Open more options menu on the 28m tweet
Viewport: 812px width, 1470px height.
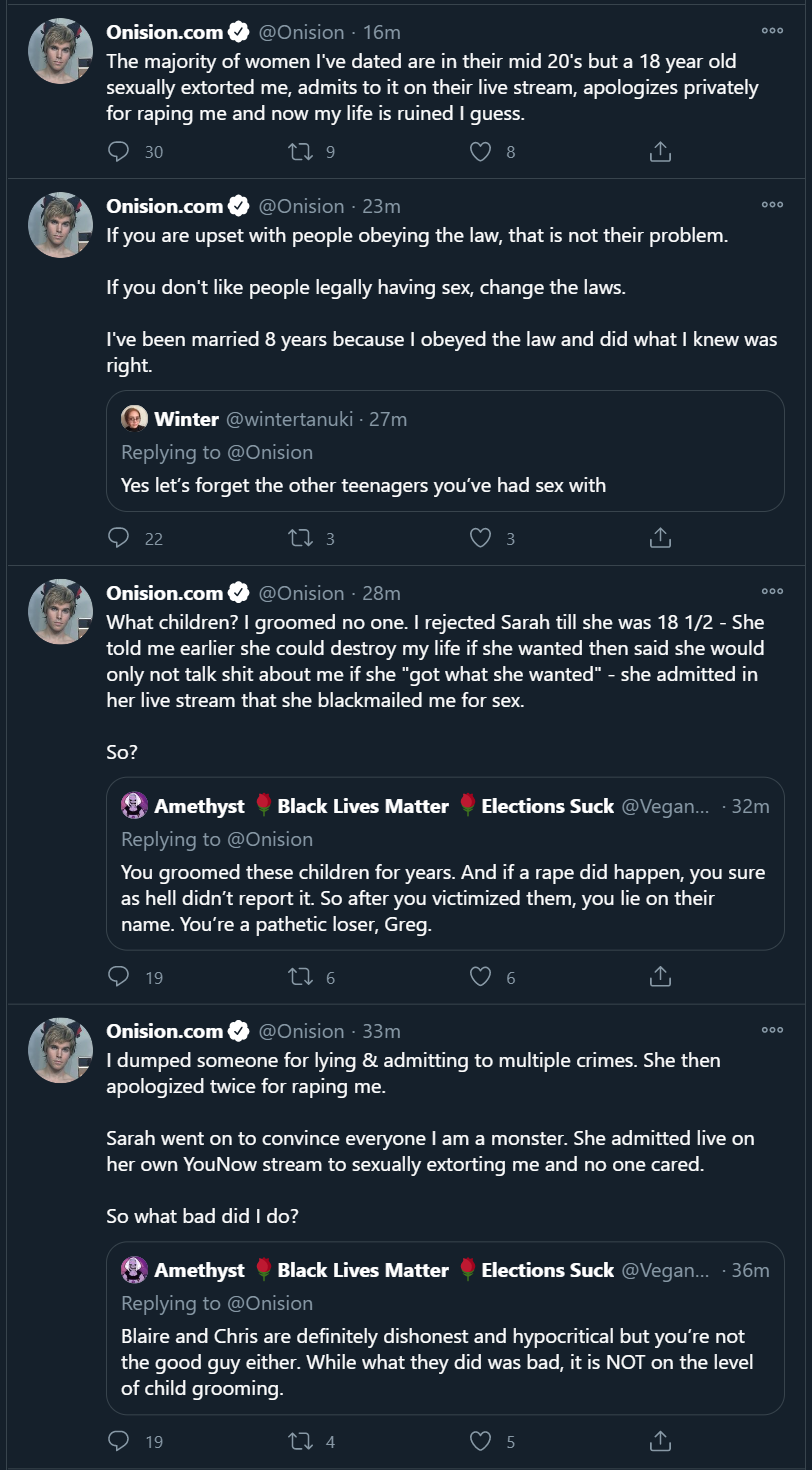click(772, 592)
